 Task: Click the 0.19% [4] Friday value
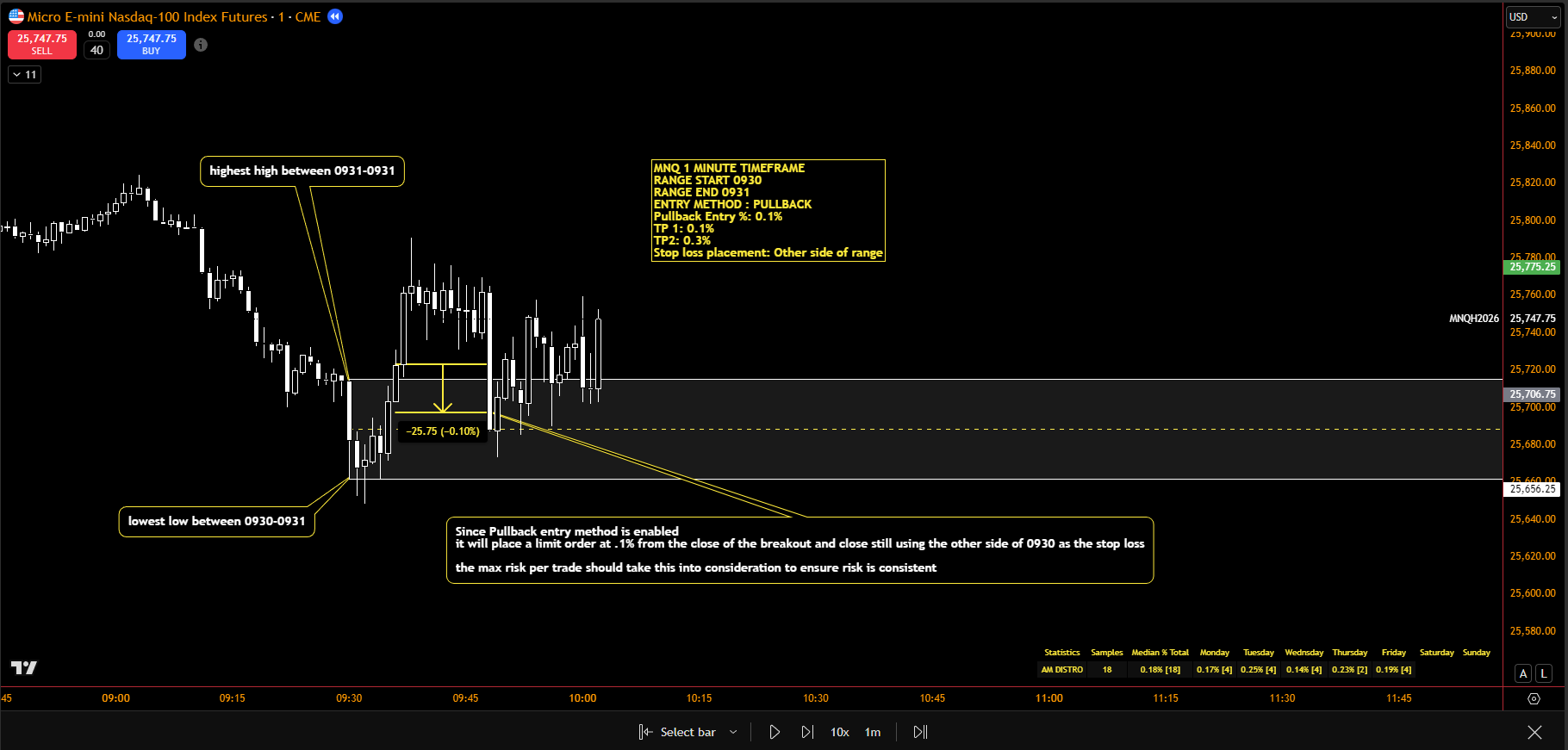point(1394,670)
